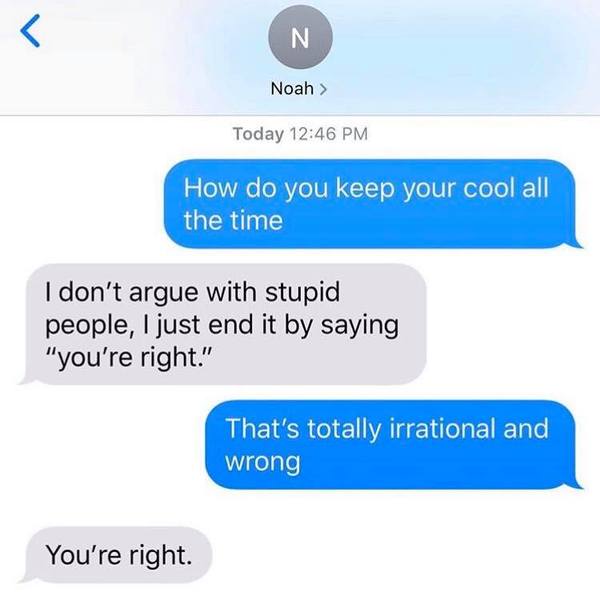Select the Today 12:46 PM timestamp
Image resolution: width=600 pixels, height=592 pixels.
[300, 134]
